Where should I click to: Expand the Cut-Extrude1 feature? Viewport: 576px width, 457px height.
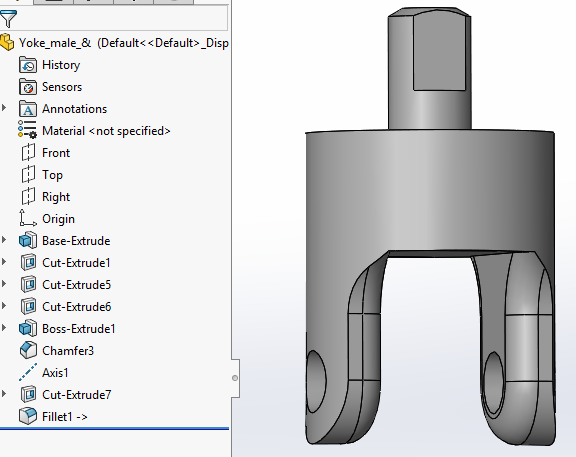[4, 262]
